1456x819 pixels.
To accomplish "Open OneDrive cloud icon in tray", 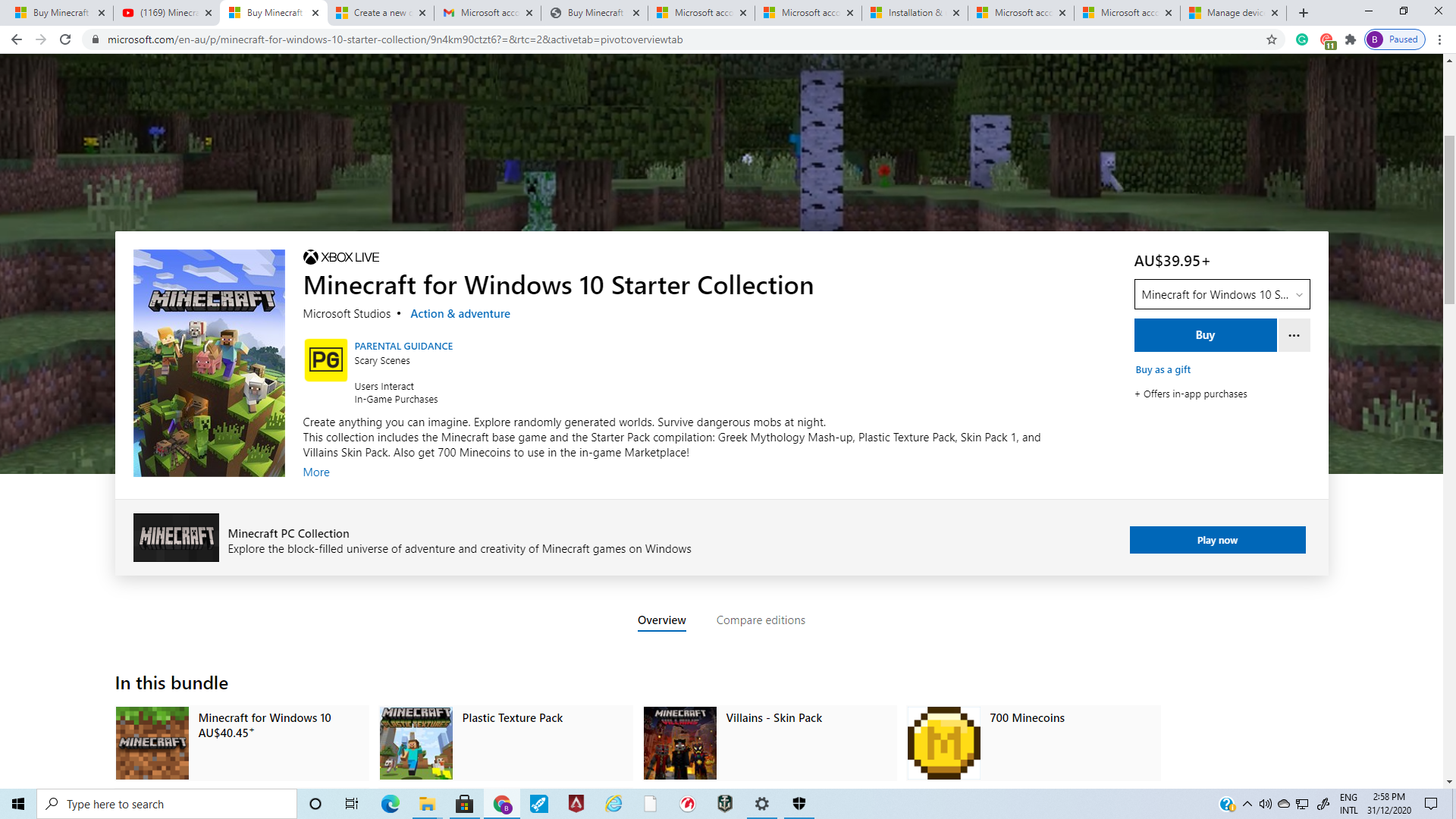I will coord(1284,804).
